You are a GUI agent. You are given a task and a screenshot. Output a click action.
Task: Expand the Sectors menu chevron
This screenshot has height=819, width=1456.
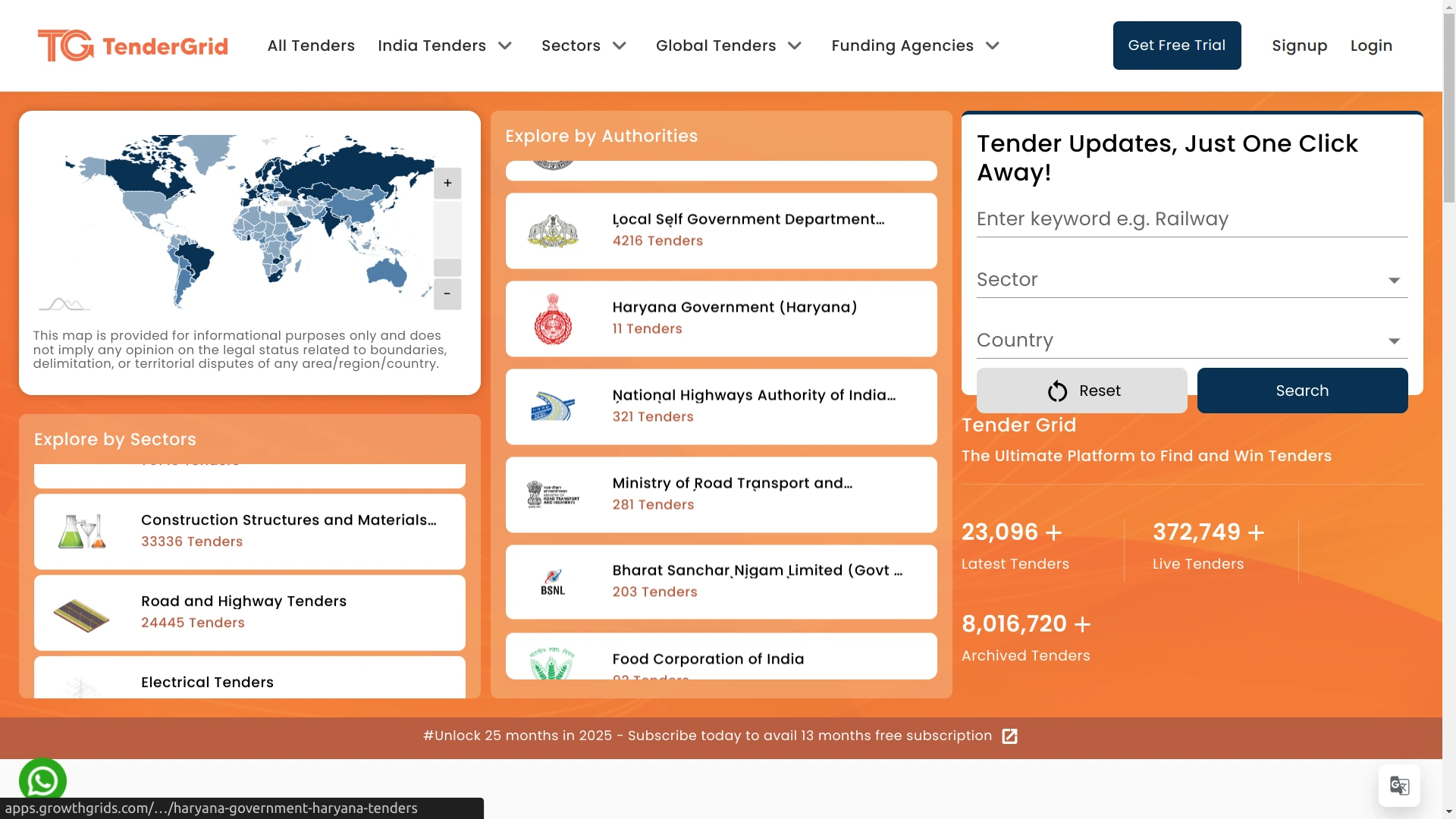tap(620, 45)
